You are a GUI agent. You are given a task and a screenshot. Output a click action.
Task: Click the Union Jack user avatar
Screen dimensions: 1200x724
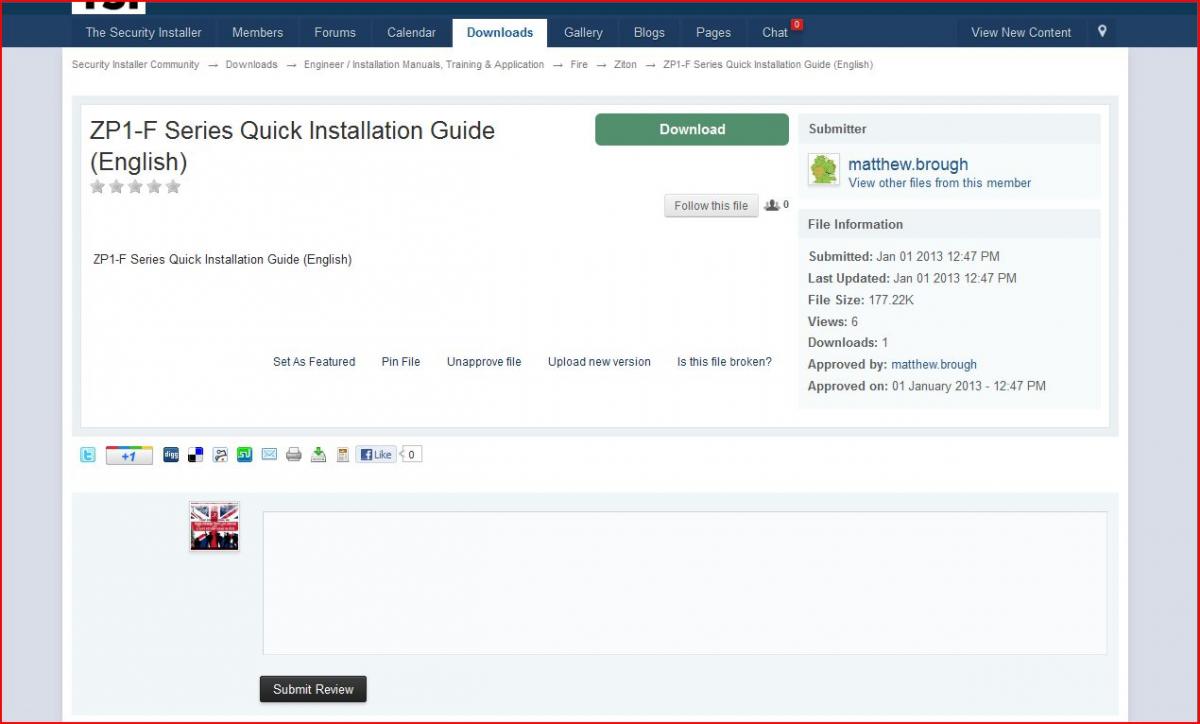pos(214,526)
